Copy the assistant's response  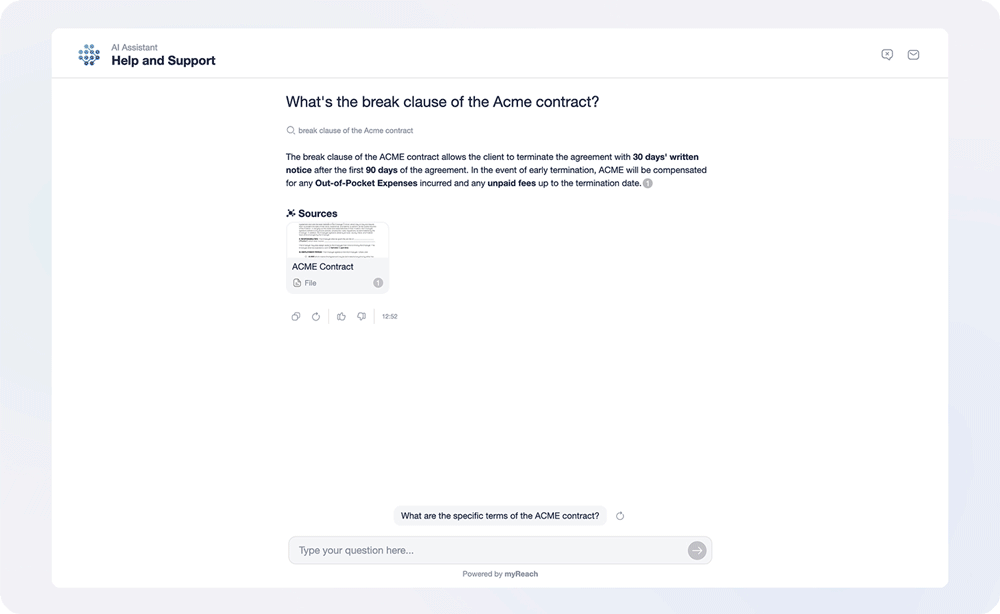coord(296,316)
